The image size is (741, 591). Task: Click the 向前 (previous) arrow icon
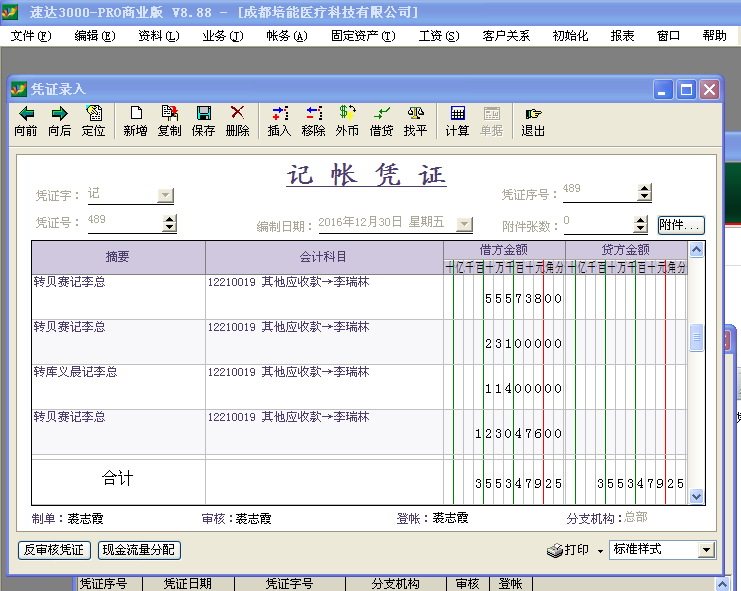coord(26,114)
